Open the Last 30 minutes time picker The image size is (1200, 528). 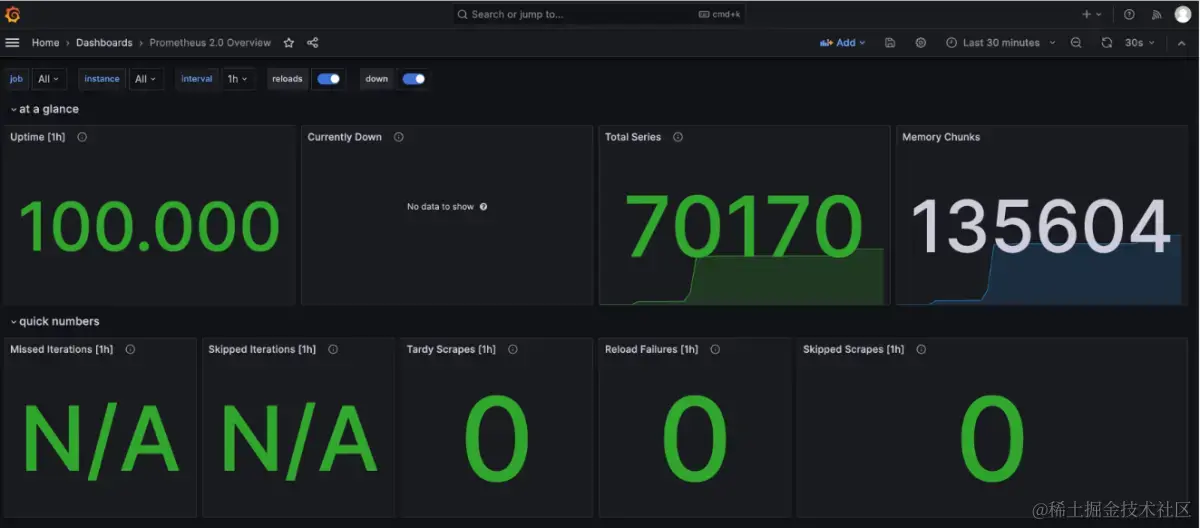[x=1000, y=43]
